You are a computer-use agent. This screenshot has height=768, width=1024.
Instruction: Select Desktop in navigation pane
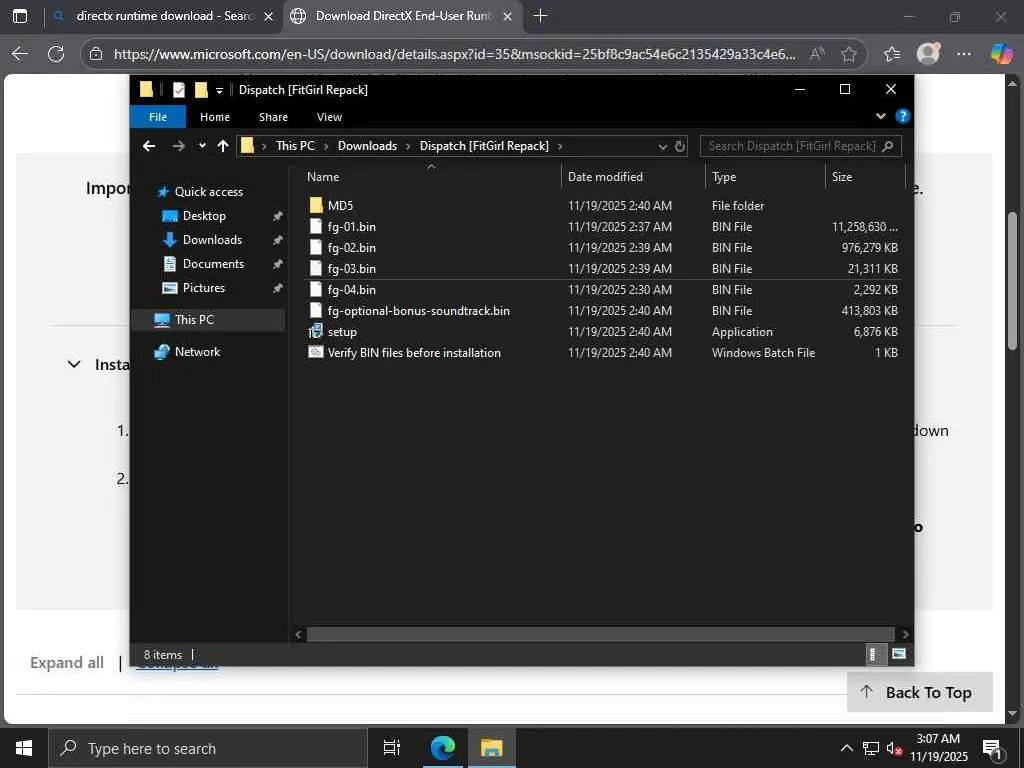204,216
